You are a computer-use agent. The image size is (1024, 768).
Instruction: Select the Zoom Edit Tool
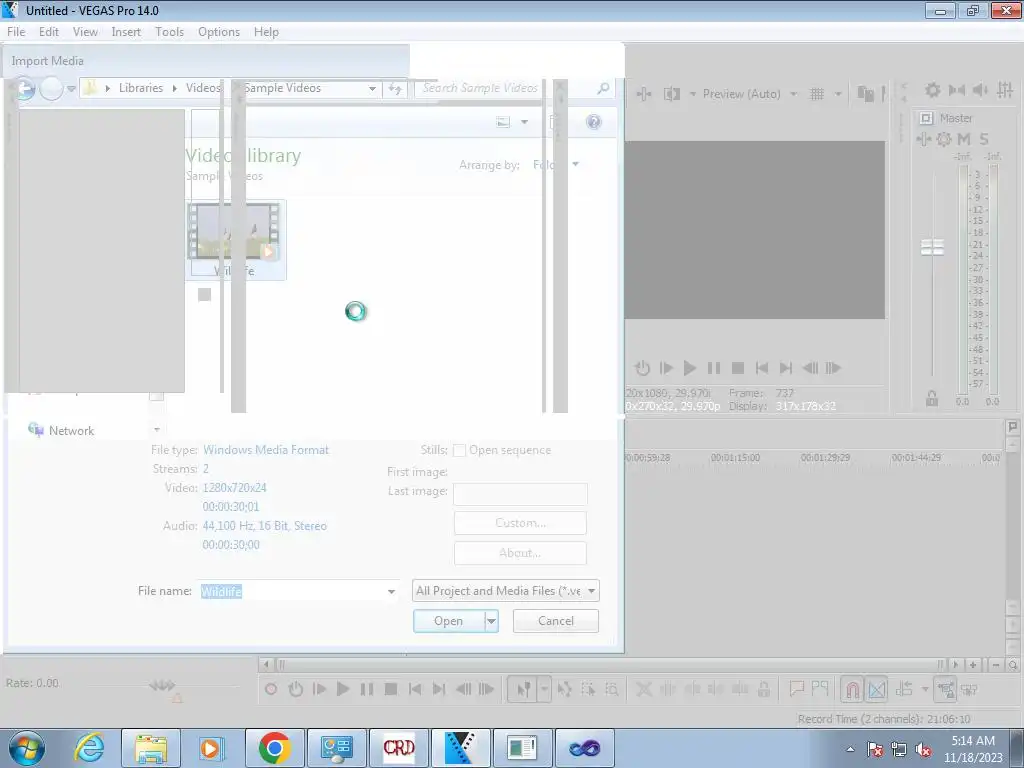point(612,689)
